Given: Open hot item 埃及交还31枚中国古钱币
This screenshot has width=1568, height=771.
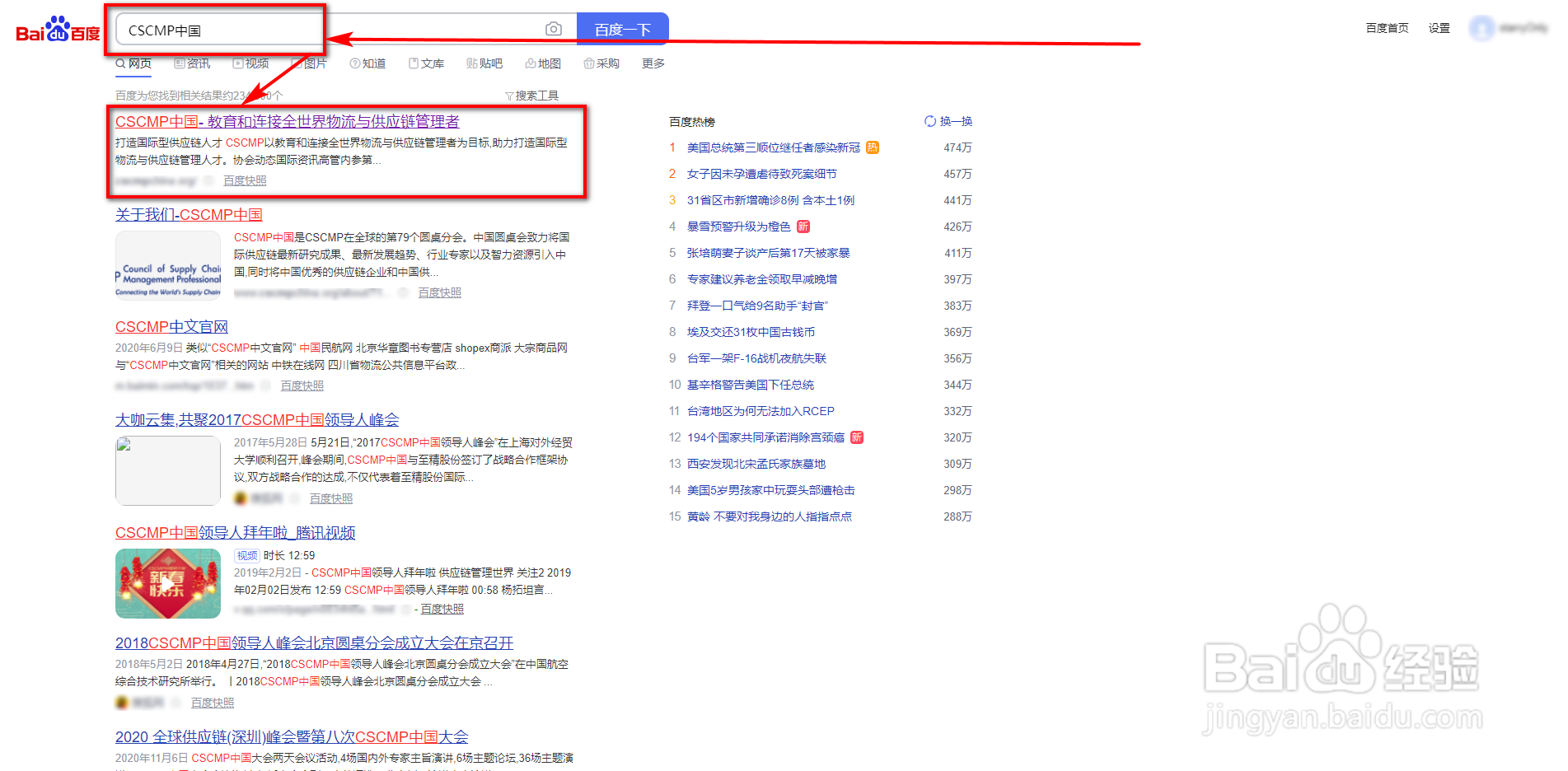Looking at the screenshot, I should (x=751, y=332).
